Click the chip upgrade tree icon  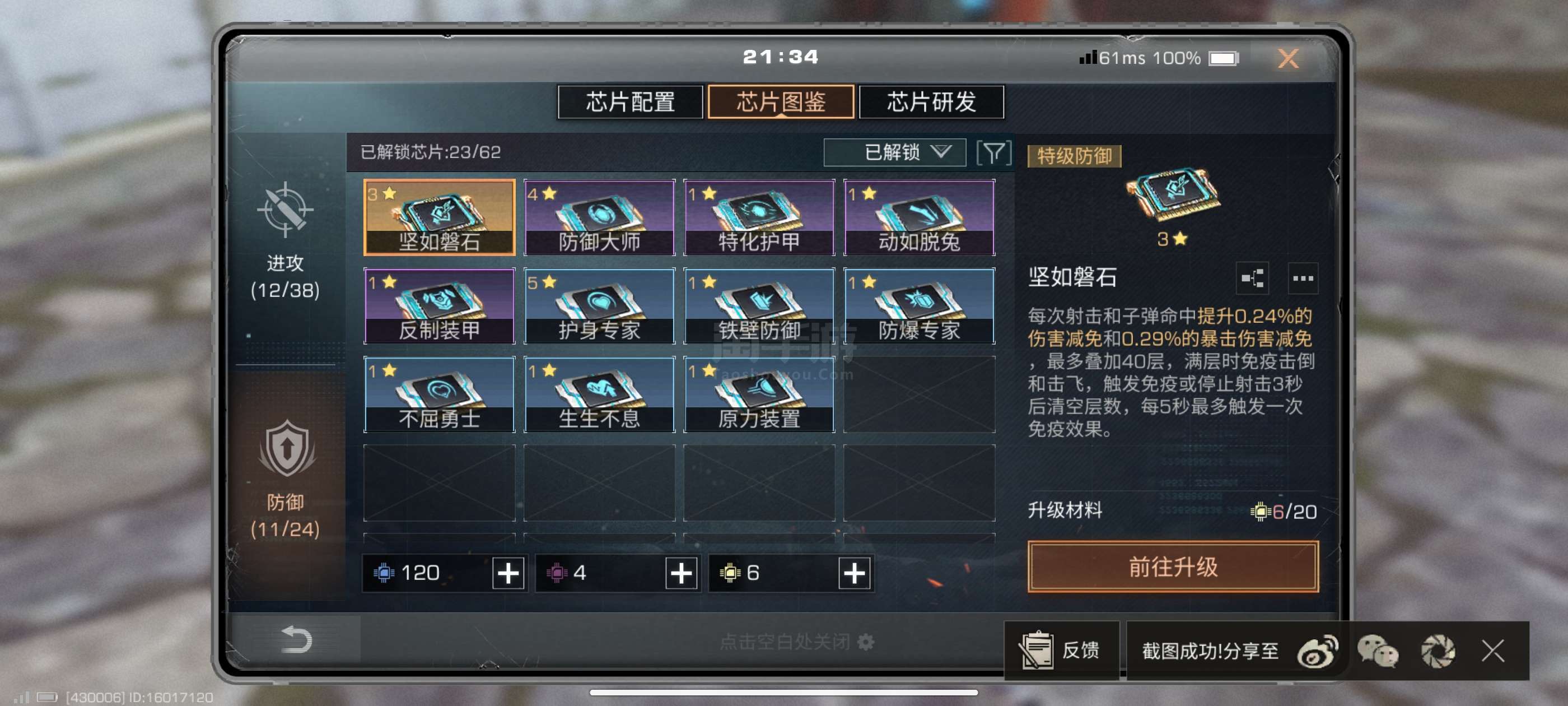[1252, 278]
